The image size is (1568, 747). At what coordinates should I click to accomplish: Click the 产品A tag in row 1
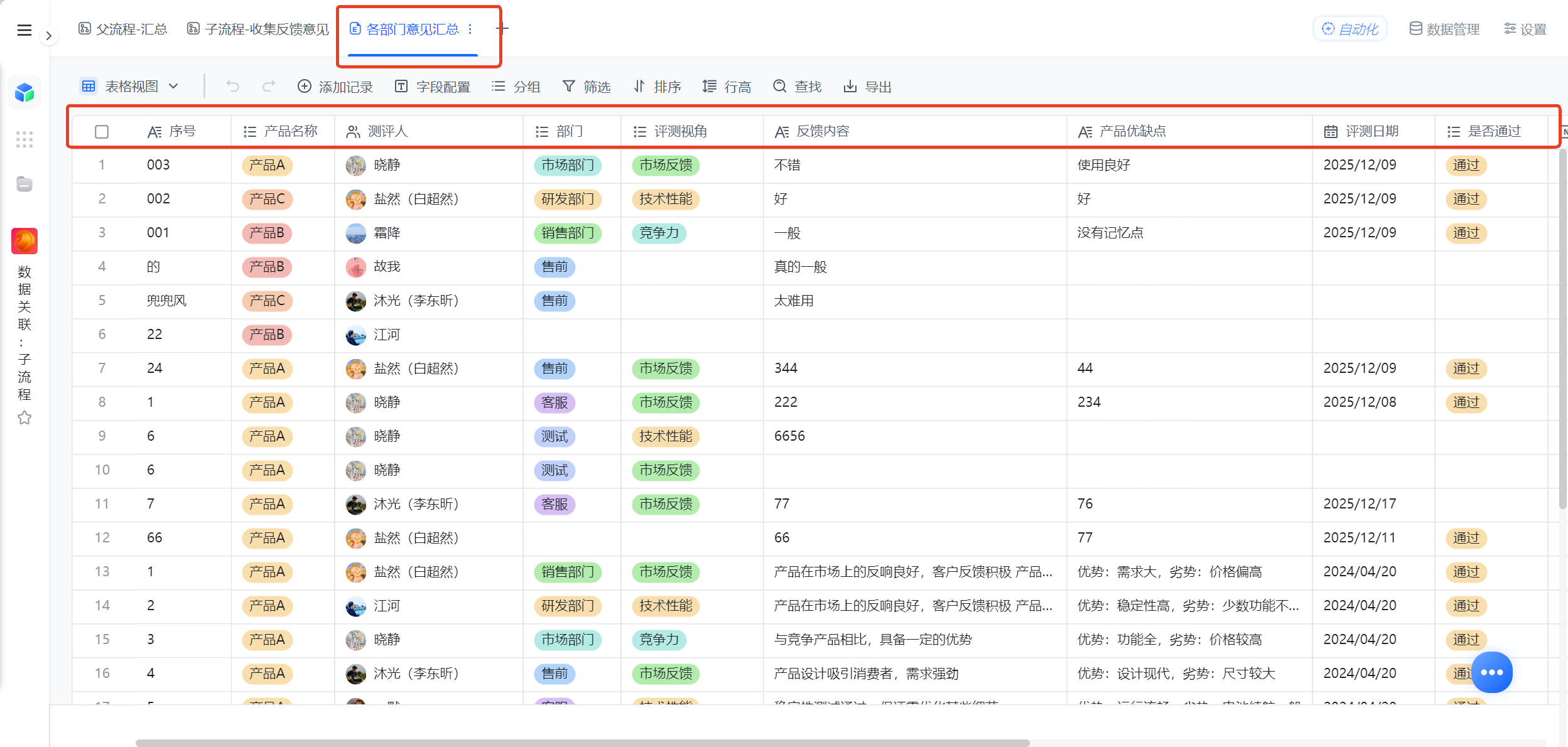coord(267,165)
